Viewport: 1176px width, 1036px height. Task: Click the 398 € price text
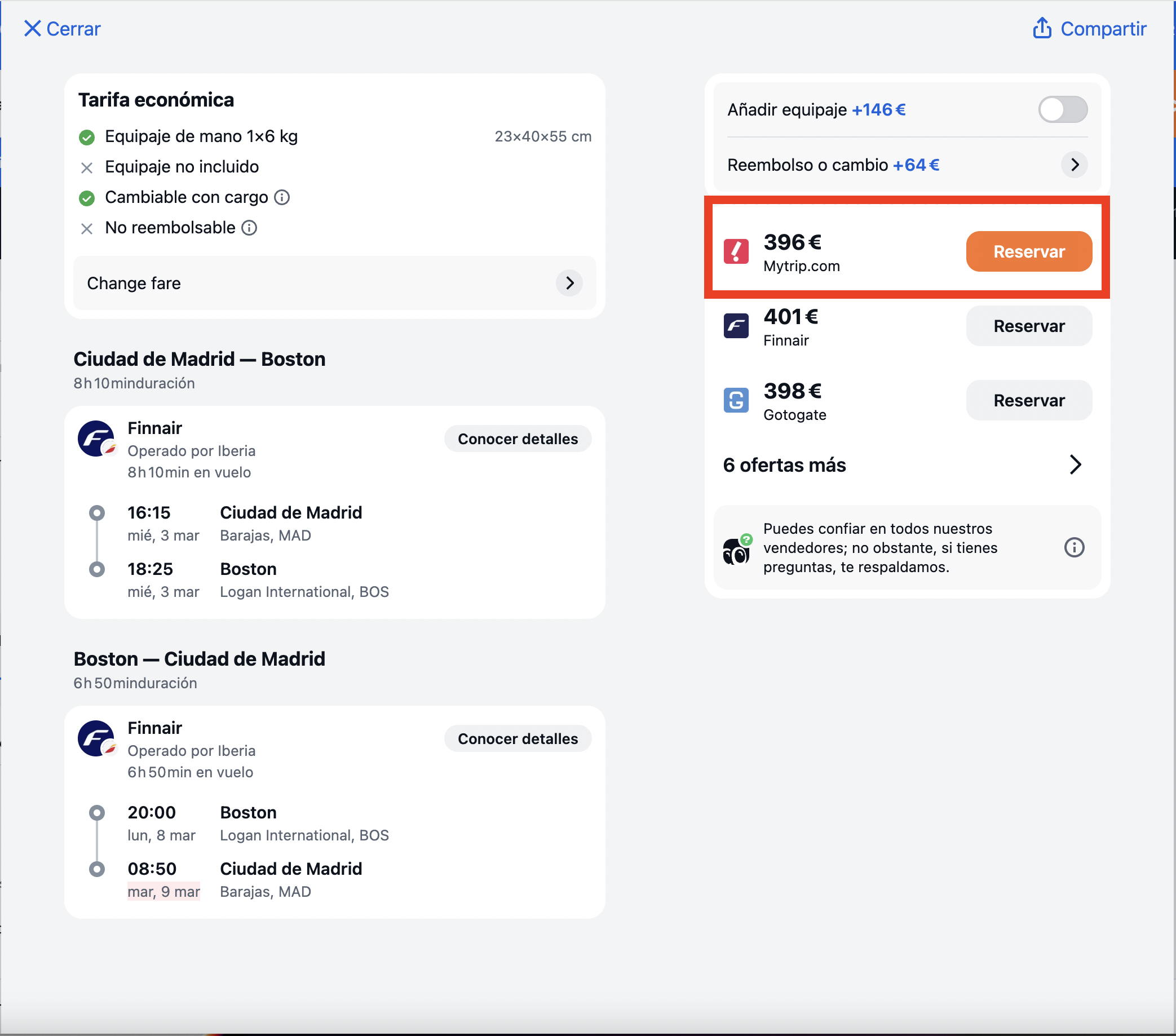tap(792, 391)
